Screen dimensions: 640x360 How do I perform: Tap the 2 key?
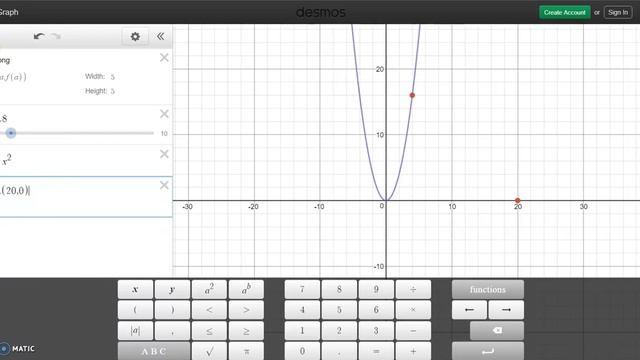point(339,331)
